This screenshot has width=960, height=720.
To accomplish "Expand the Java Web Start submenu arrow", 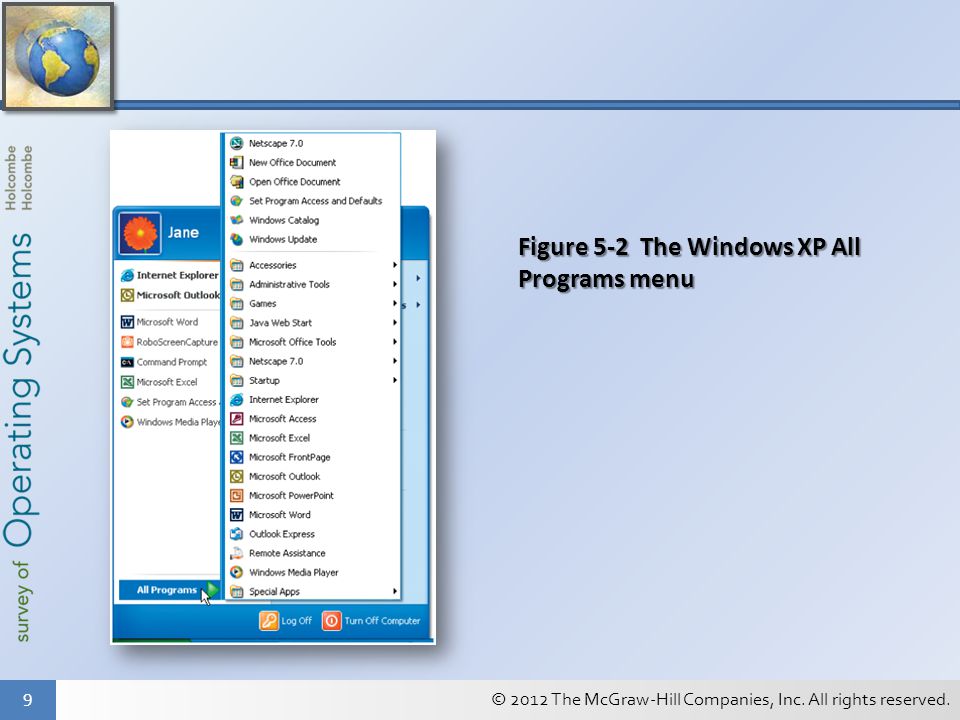I will pyautogui.click(x=395, y=323).
